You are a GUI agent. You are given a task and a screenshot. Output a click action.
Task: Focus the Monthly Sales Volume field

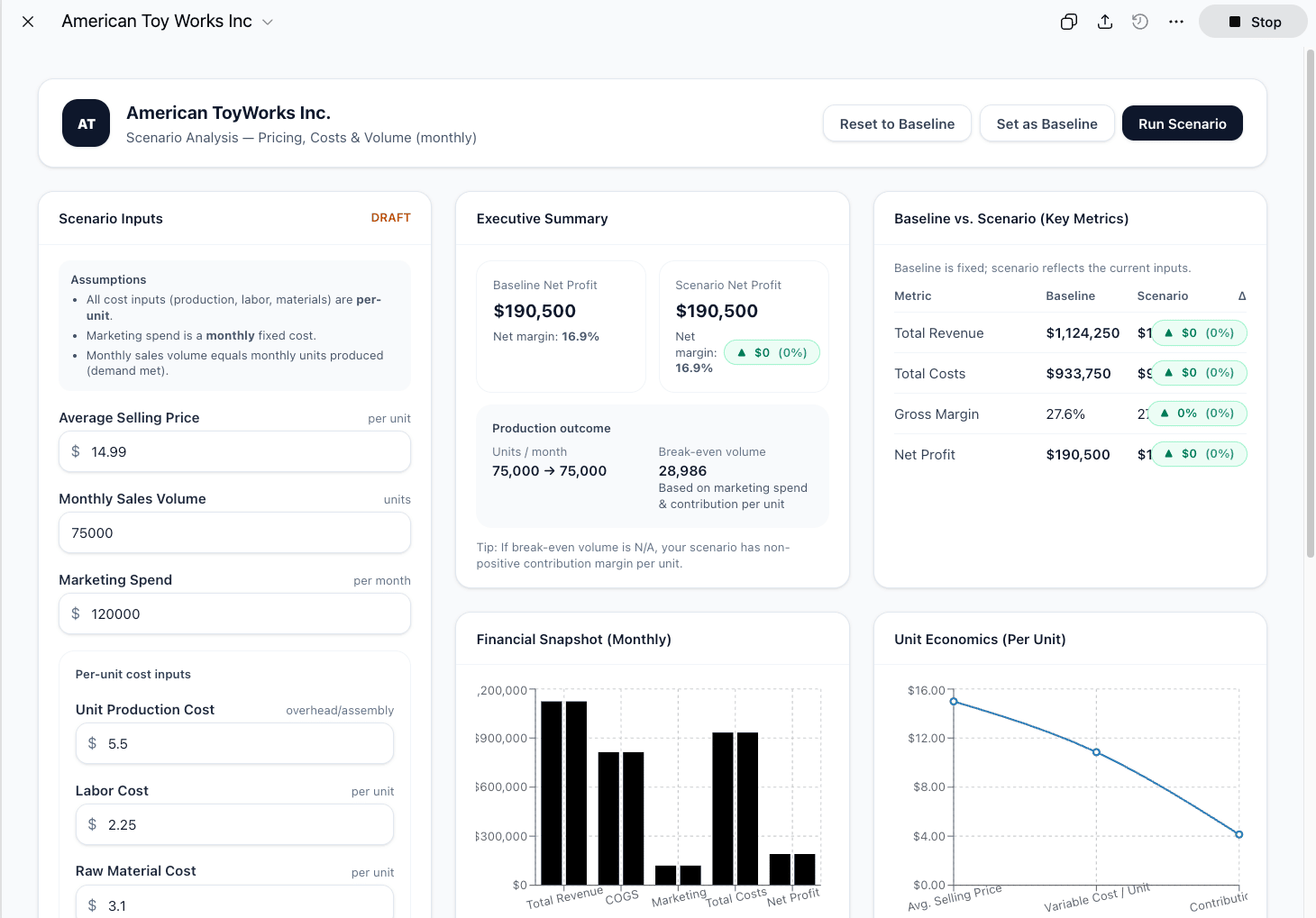pyautogui.click(x=234, y=532)
